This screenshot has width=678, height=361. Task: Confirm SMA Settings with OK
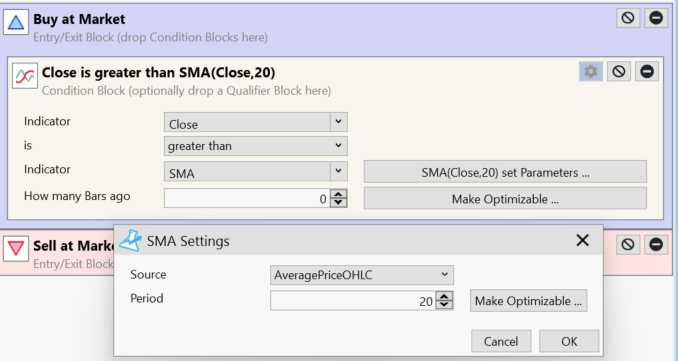pyautogui.click(x=569, y=341)
